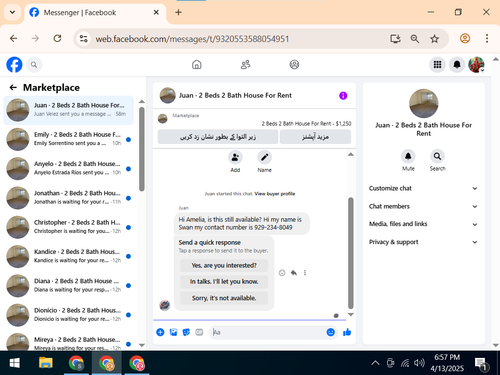Open Anyelo's conversation

pyautogui.click(x=69, y=168)
